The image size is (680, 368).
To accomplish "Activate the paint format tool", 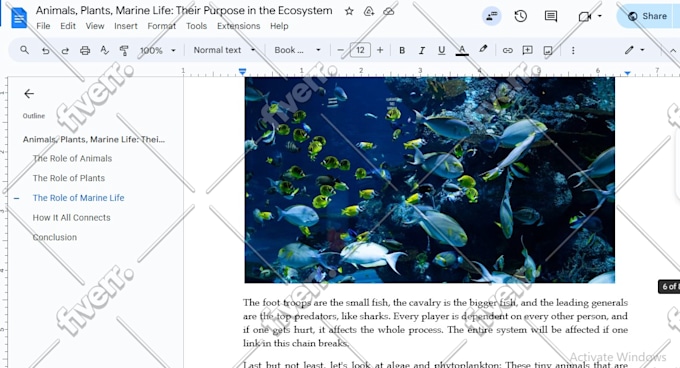I will (124, 51).
